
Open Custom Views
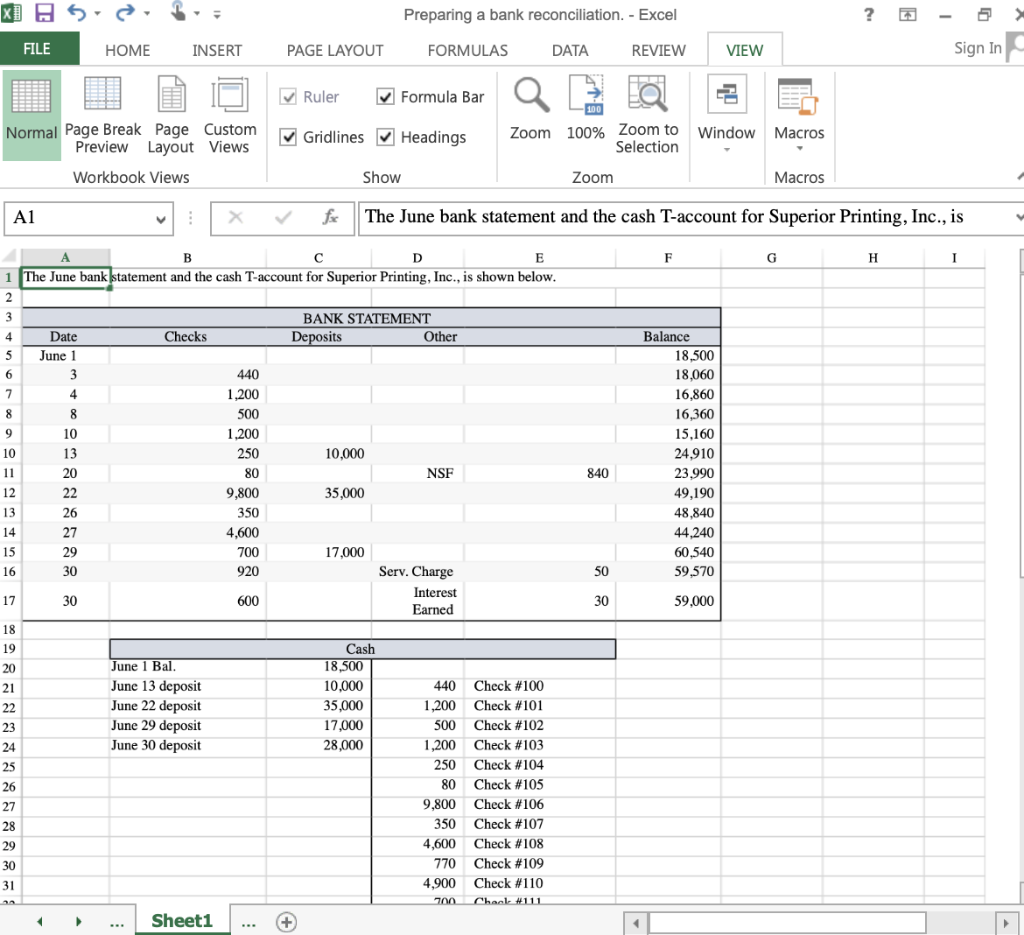point(230,113)
